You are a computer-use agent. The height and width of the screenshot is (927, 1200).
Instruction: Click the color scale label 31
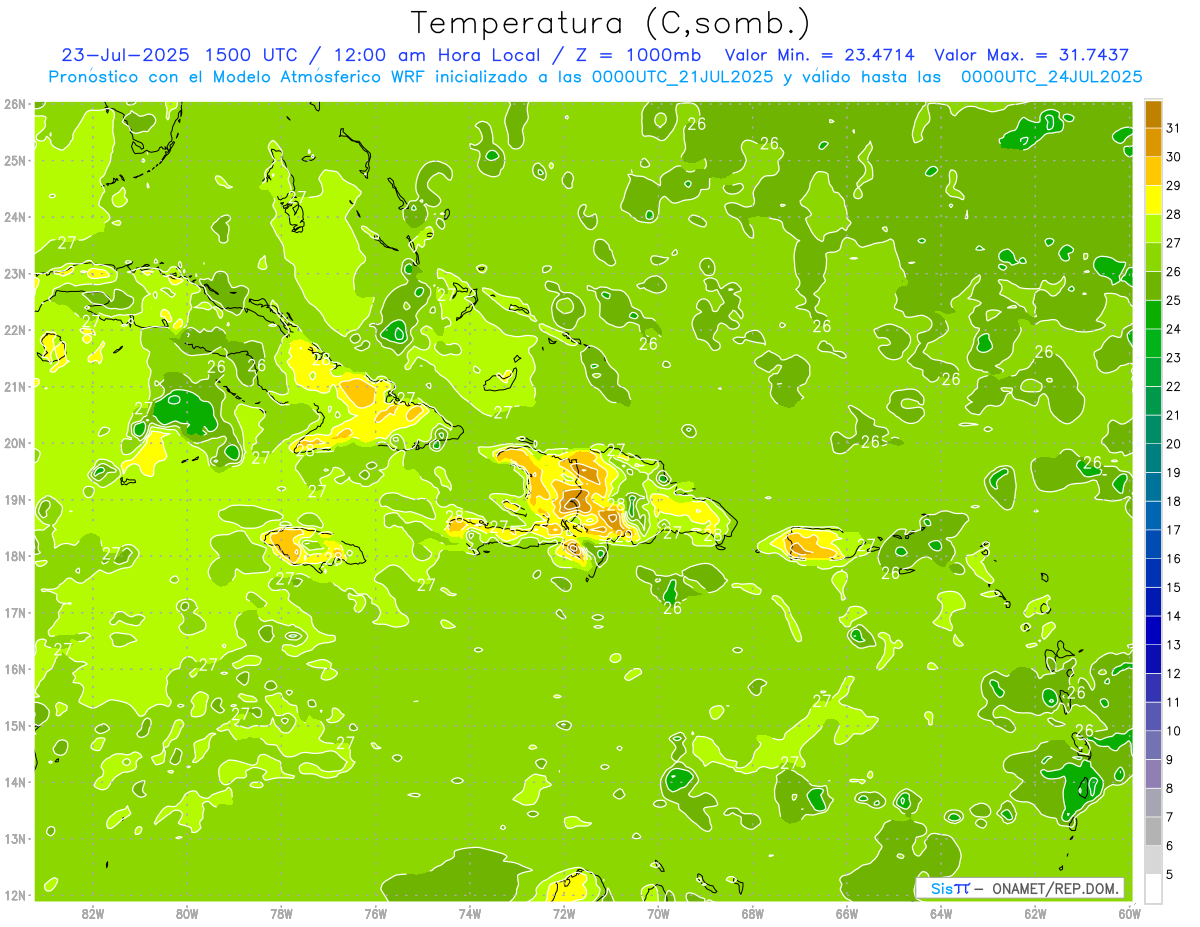point(1174,127)
